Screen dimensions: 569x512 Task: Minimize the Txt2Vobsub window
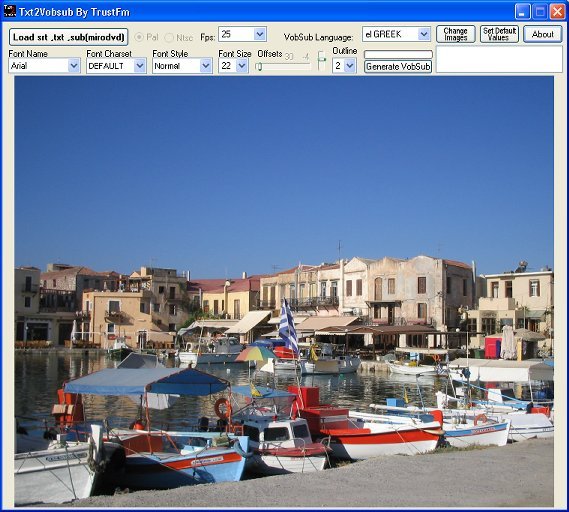point(522,12)
